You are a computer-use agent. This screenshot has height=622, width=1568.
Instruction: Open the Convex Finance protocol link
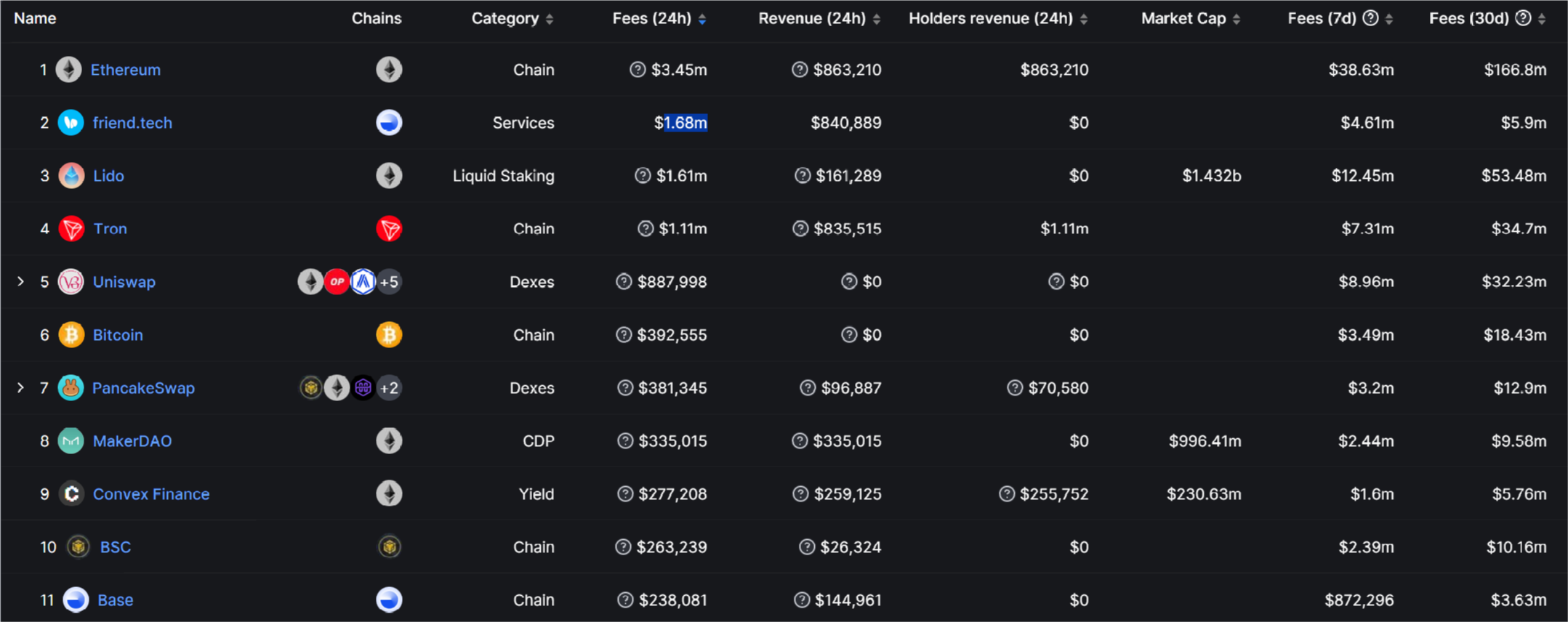point(151,494)
